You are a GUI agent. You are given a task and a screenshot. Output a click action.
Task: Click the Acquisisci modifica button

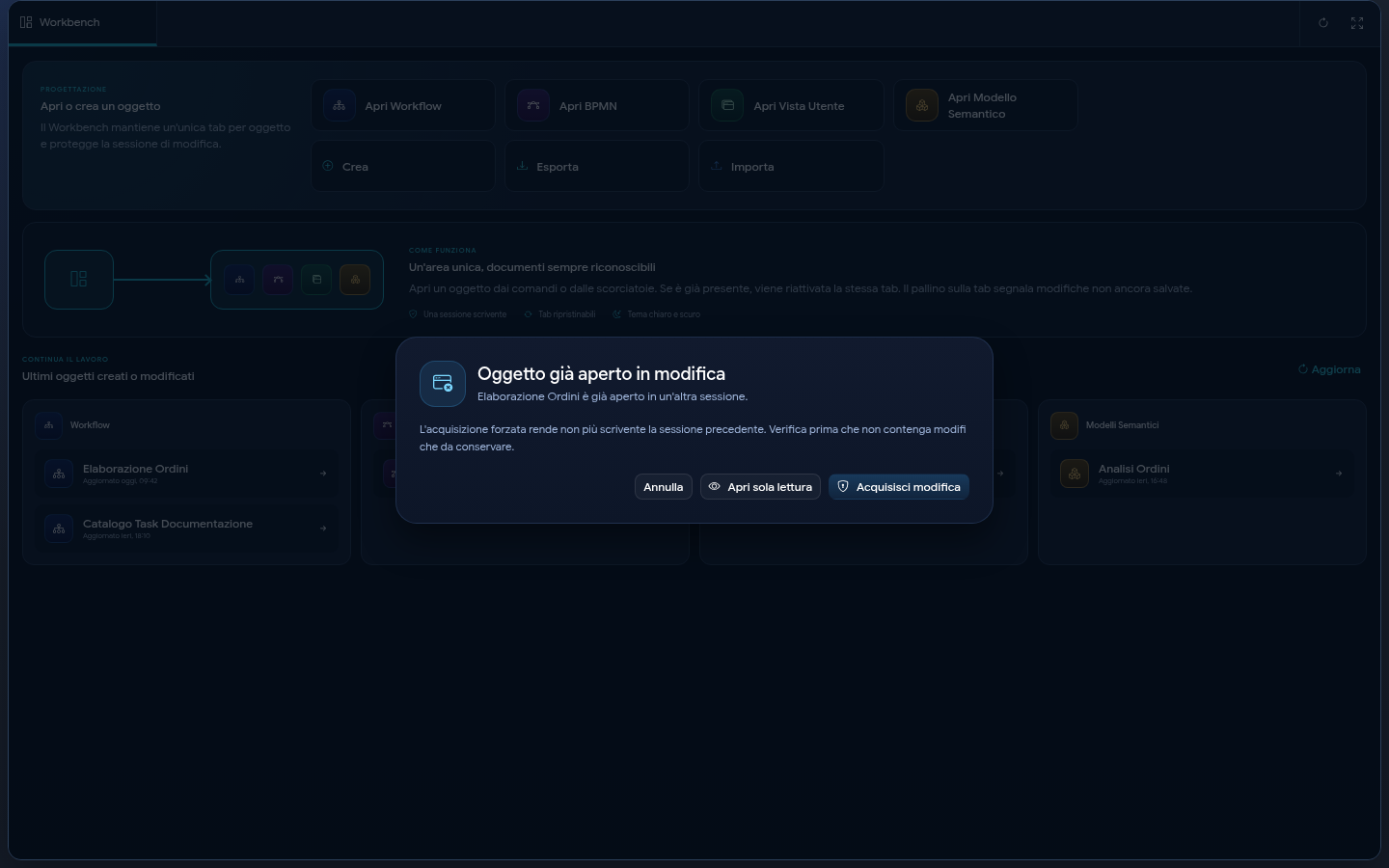(898, 487)
